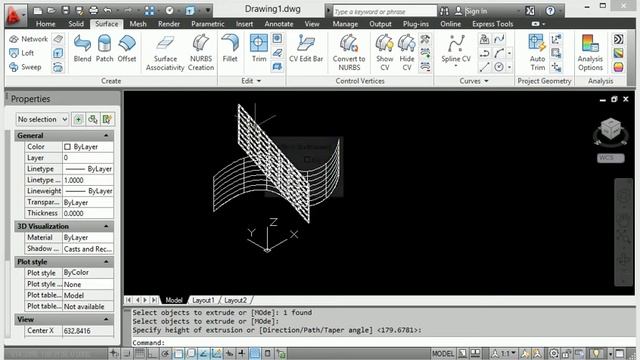
Task: Switch to the Home ribbon tab
Action: pyautogui.click(x=45, y=24)
